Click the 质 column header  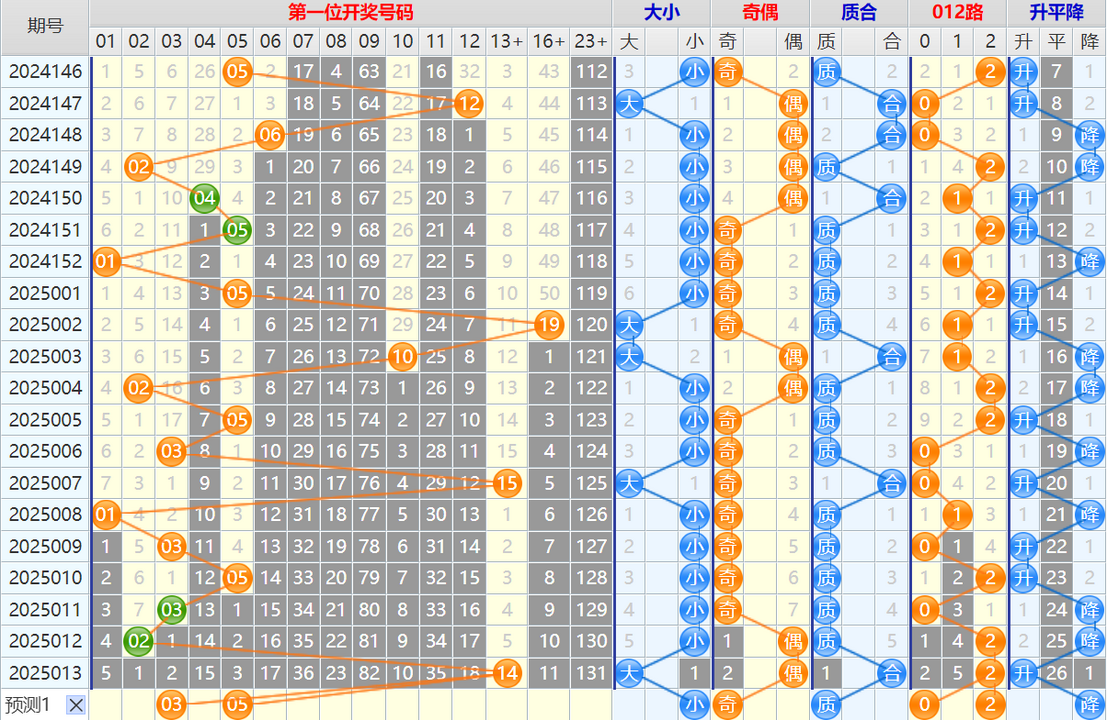tap(826, 41)
